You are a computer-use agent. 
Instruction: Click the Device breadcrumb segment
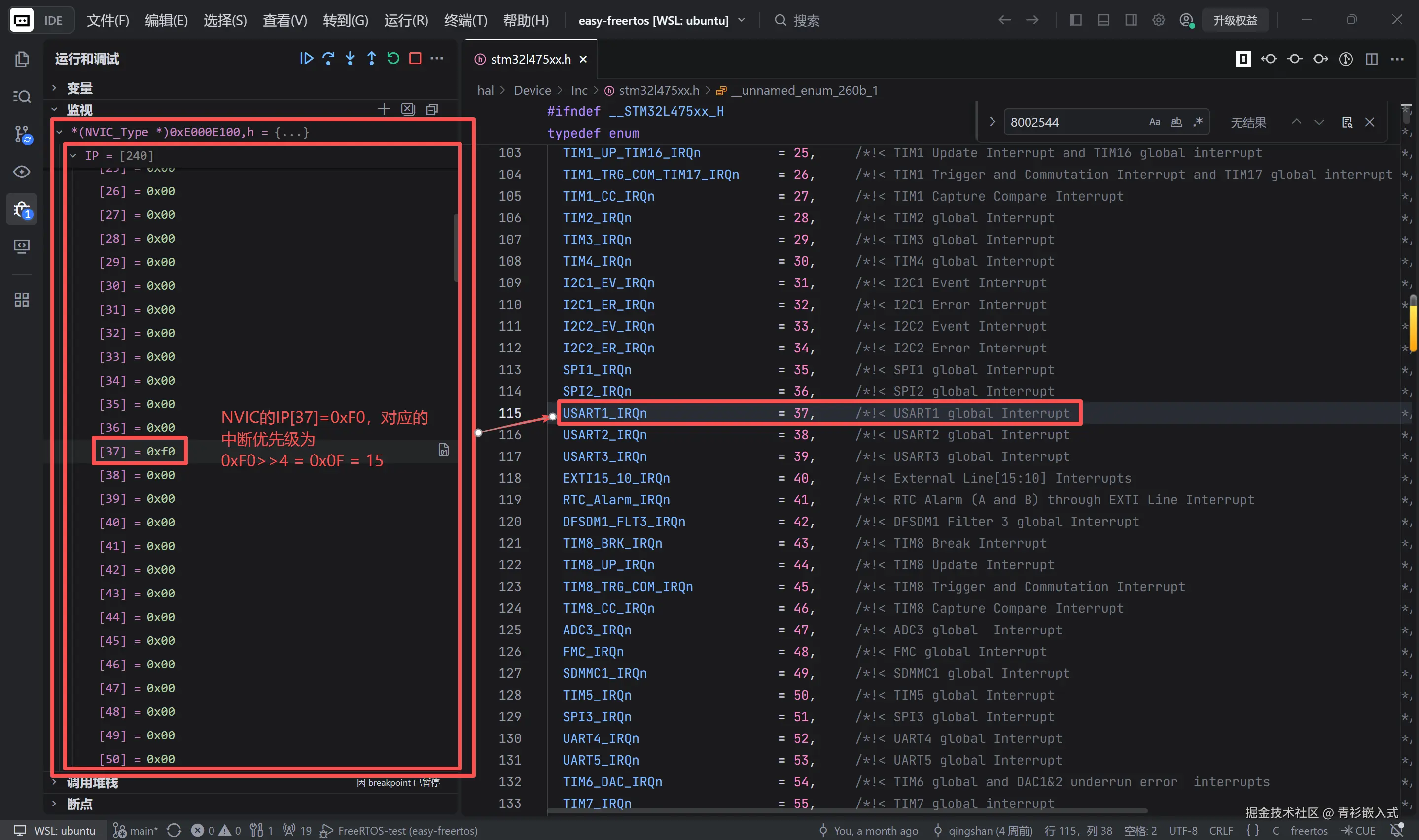(532, 91)
